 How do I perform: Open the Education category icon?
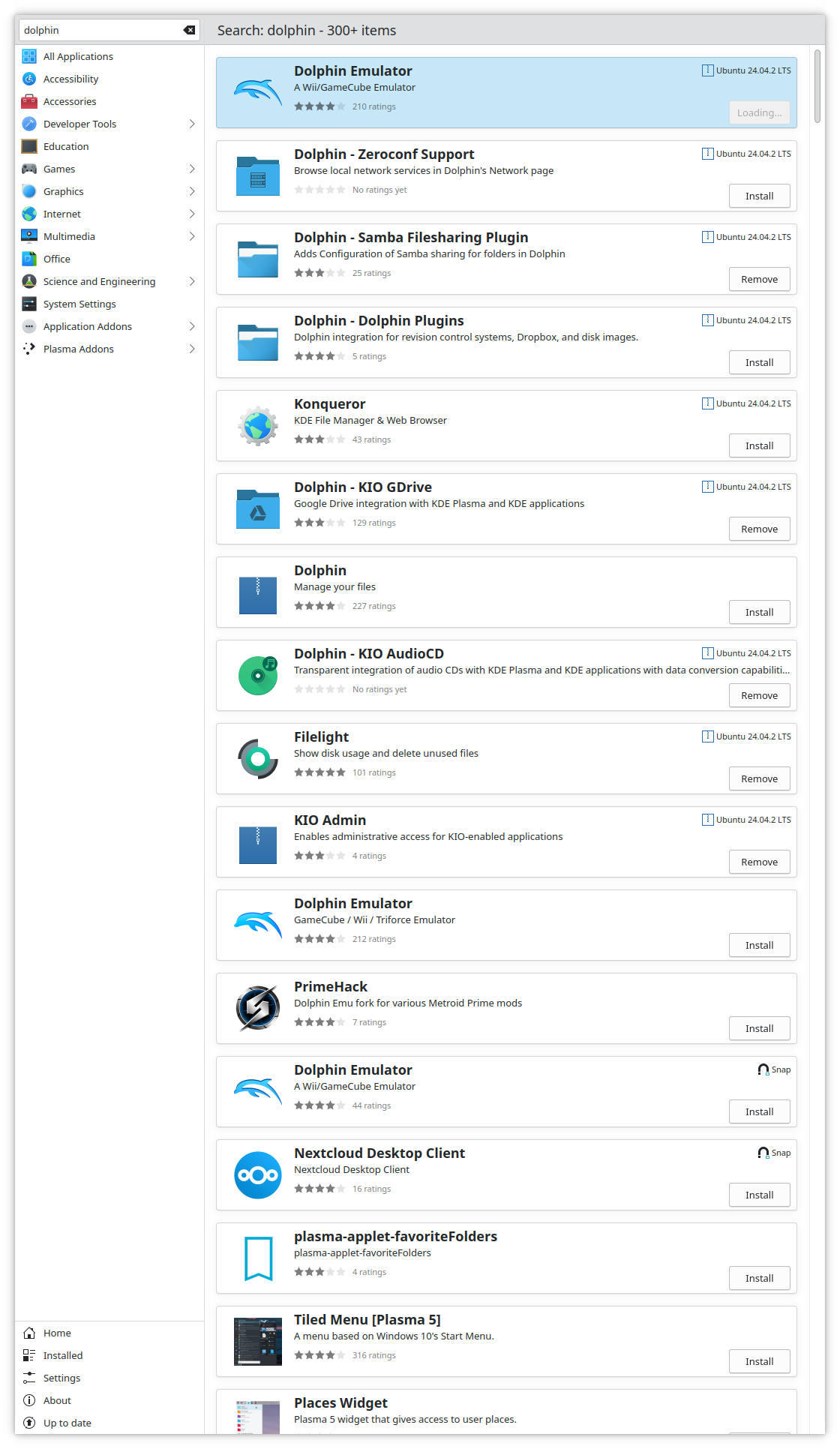point(29,146)
